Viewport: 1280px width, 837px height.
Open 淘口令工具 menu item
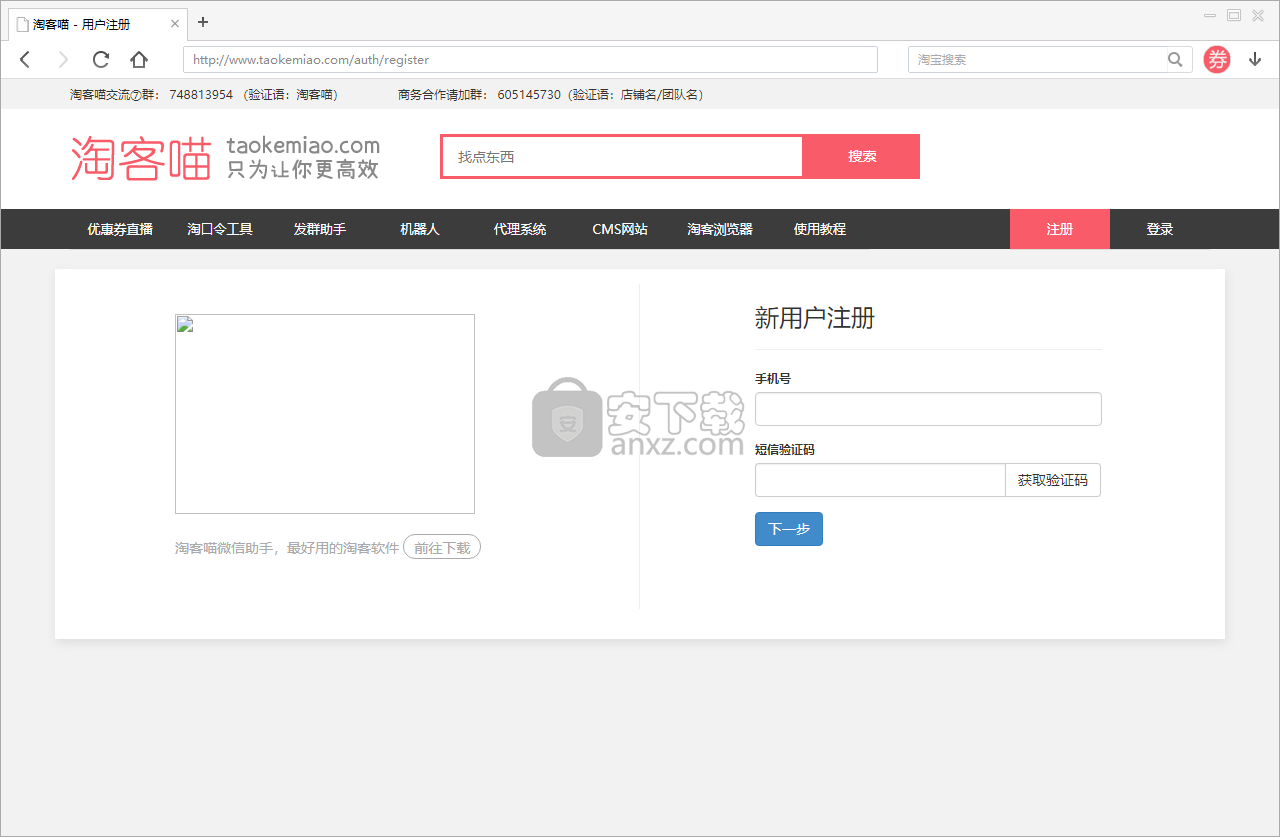220,229
